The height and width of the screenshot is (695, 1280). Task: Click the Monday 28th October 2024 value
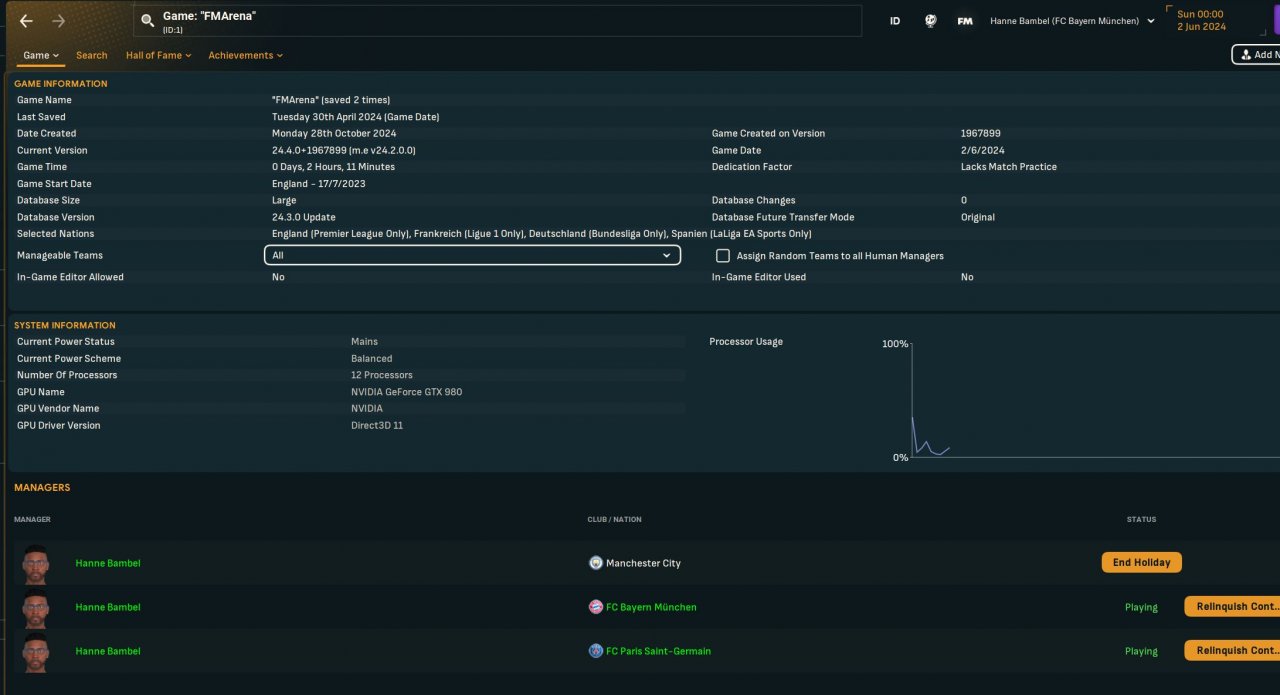[334, 134]
